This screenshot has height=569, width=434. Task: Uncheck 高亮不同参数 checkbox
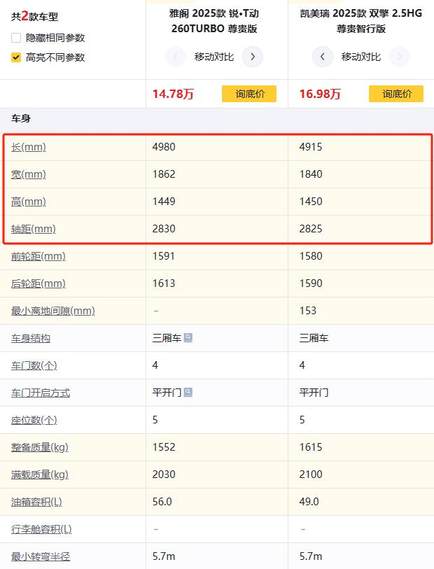click(x=16, y=57)
